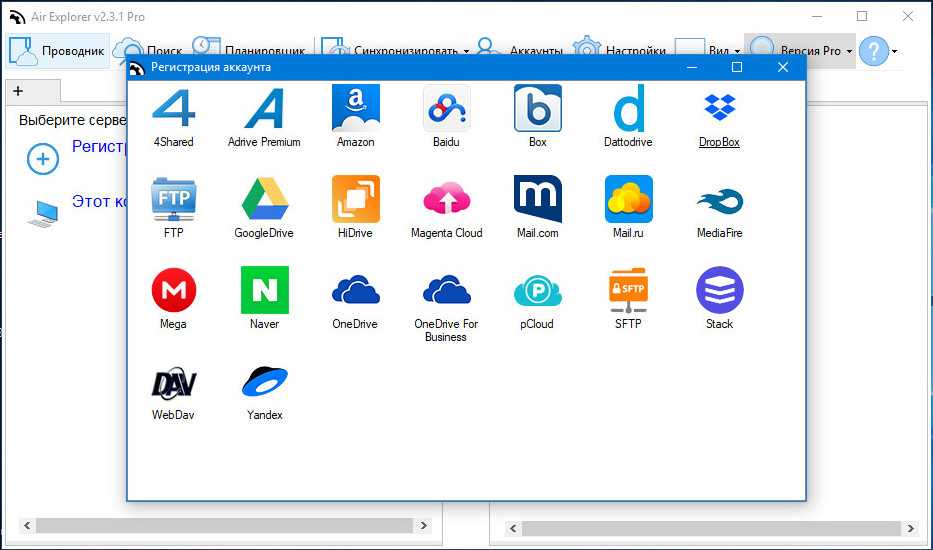Open the Версия Pro dropdown
This screenshot has width=933, height=550.
point(800,51)
